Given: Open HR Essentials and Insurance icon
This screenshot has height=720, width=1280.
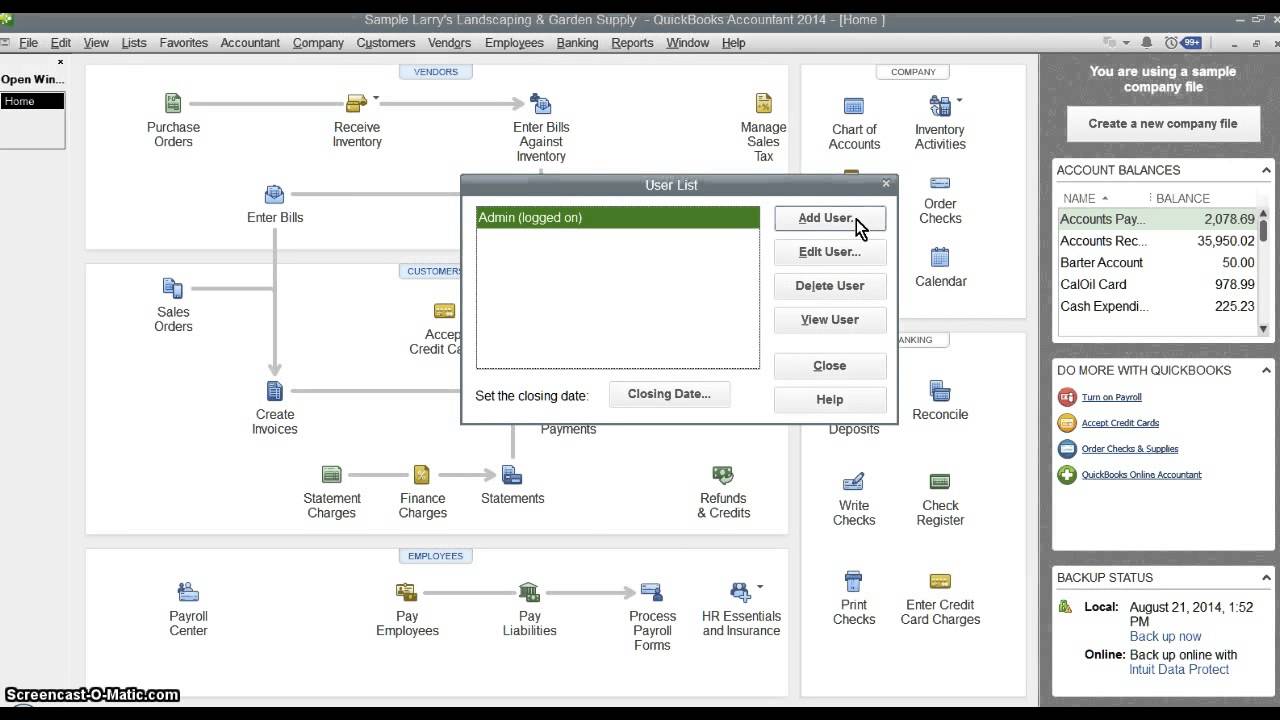Looking at the screenshot, I should point(740,592).
